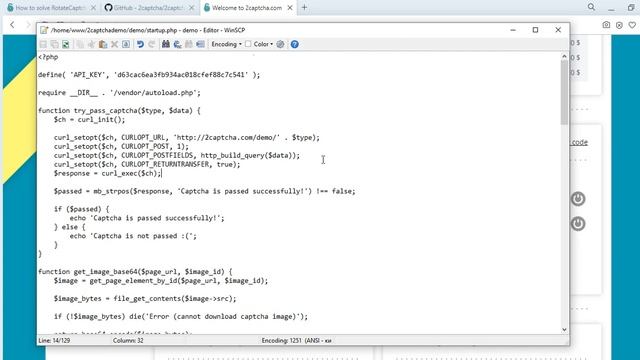This screenshot has height=360, width=640.
Task: Toggle the Color checkbox in editor toolbar
Action: click(248, 44)
